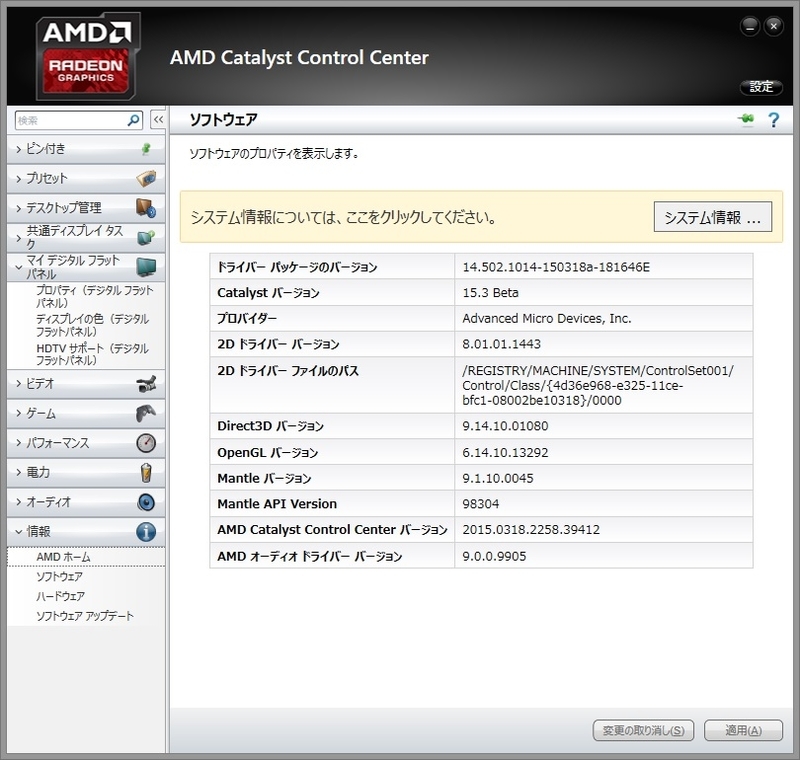Collapse the 情報 section
The width and height of the screenshot is (800, 760).
point(86,531)
